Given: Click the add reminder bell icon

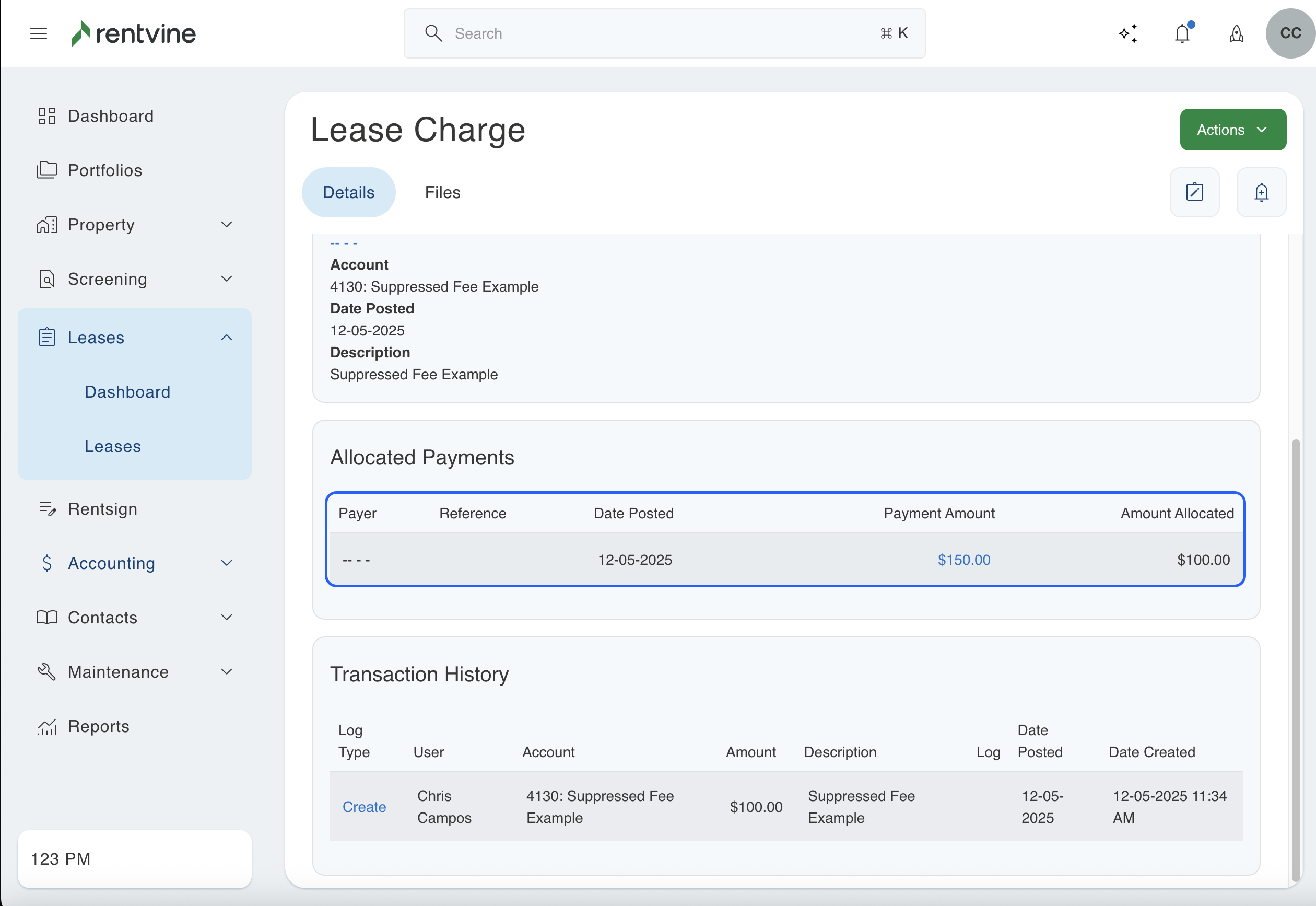Looking at the screenshot, I should [1261, 192].
